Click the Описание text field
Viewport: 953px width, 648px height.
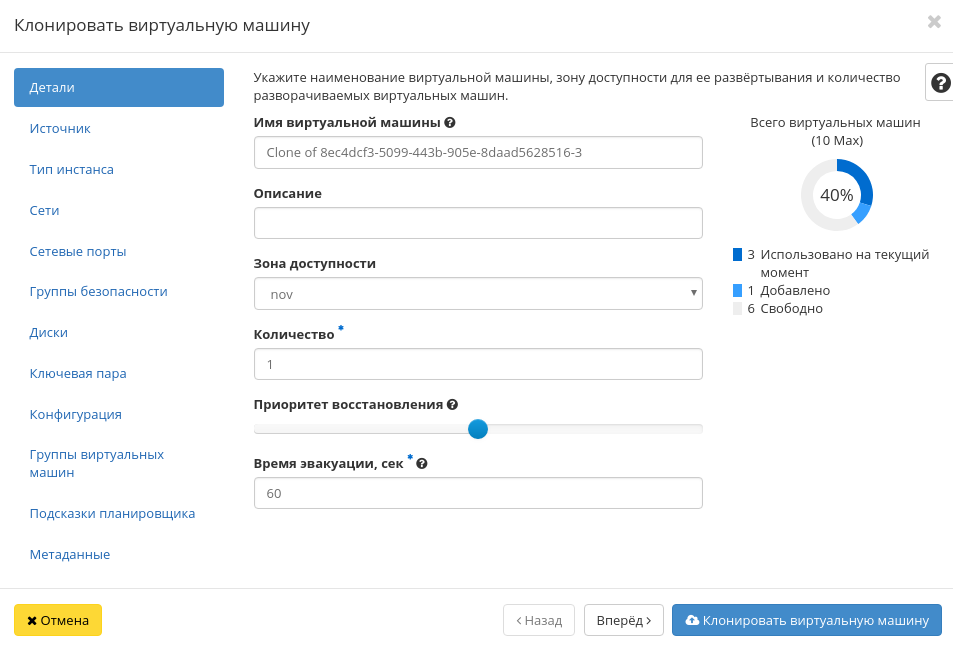pos(478,223)
